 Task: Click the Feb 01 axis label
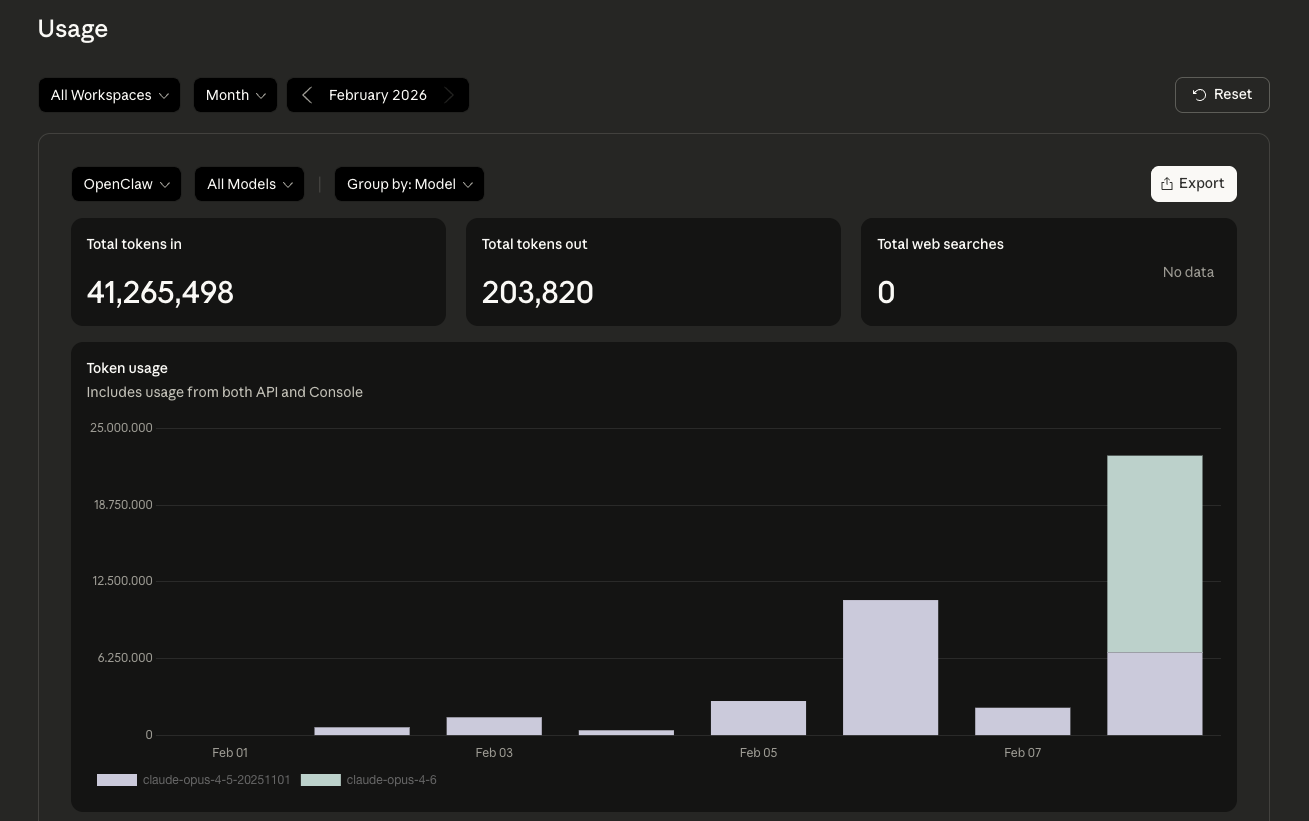tap(230, 753)
